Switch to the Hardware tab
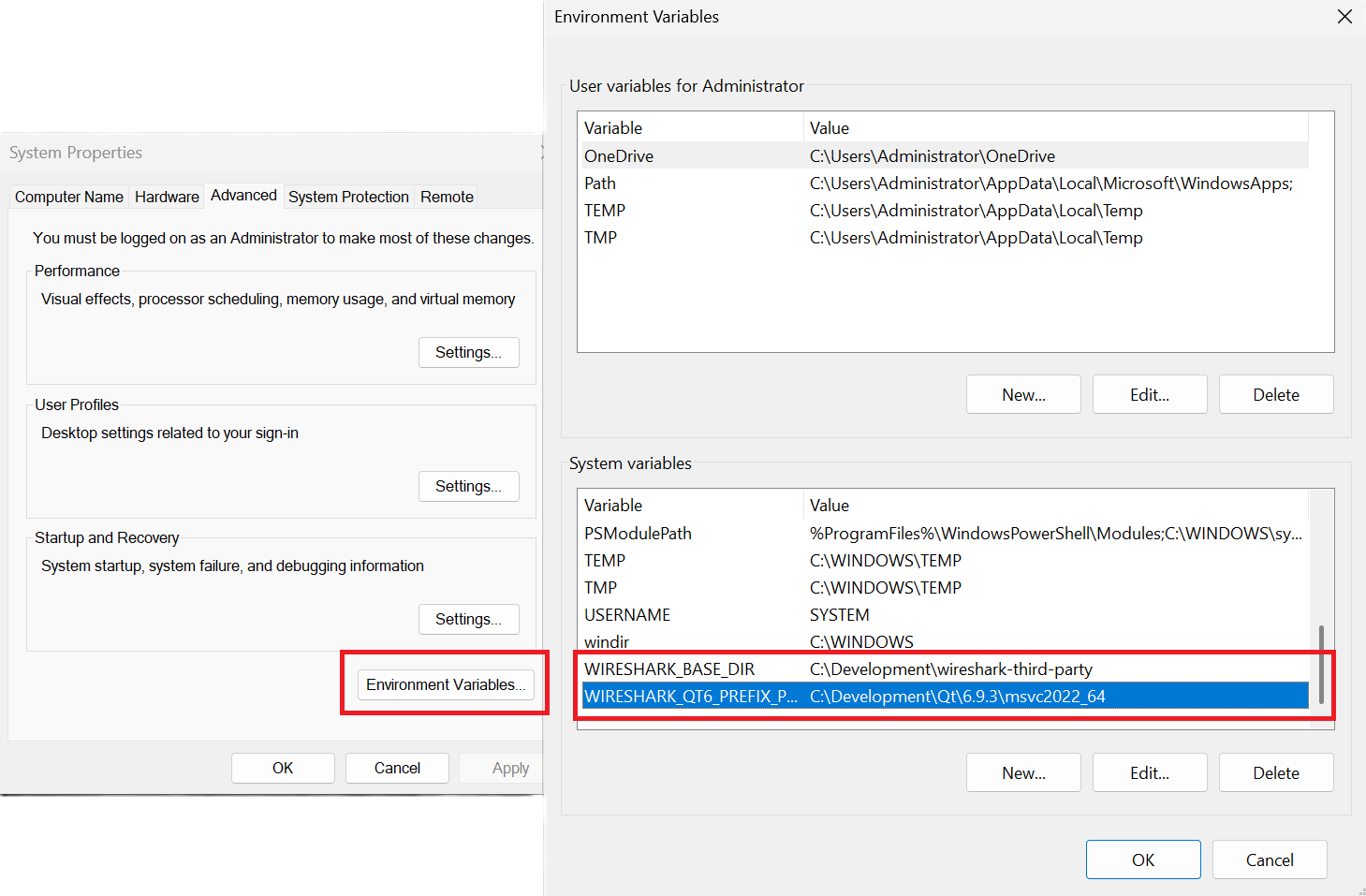 [166, 196]
